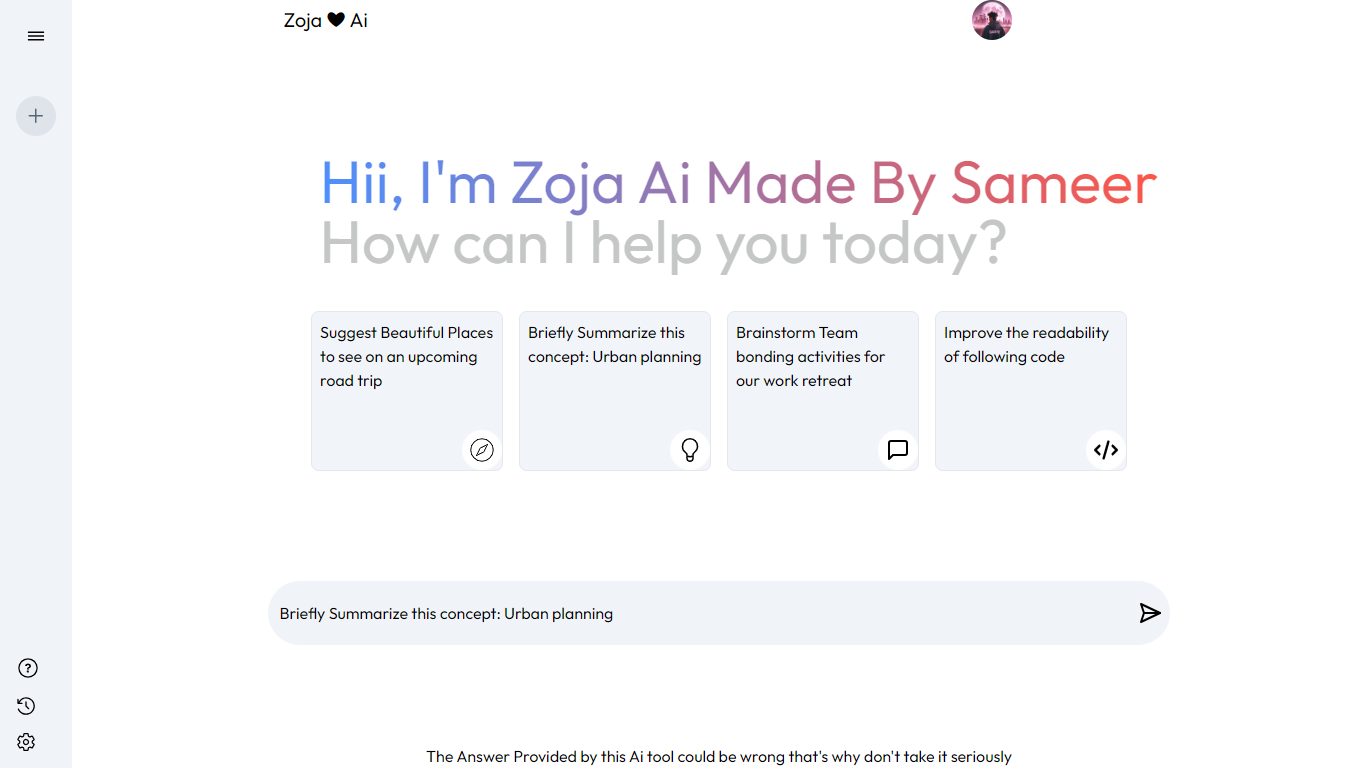Click the 'Hii, I'm Zoja Ai' gradient heading
This screenshot has height=768, width=1366.
[x=738, y=184]
